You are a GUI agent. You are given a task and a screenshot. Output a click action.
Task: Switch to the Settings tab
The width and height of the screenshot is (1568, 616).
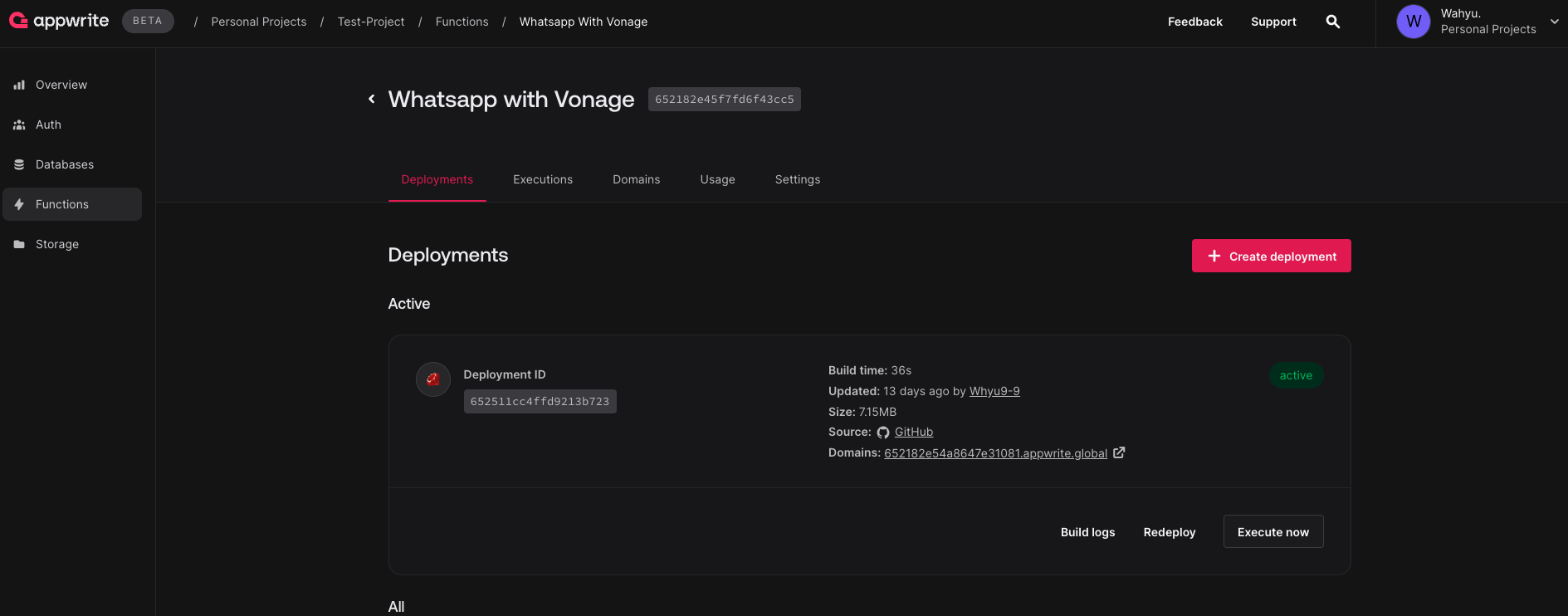point(798,179)
